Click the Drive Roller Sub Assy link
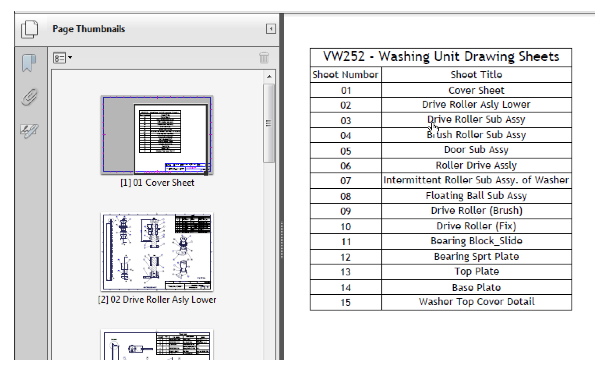This screenshot has width=615, height=378. (x=476, y=120)
